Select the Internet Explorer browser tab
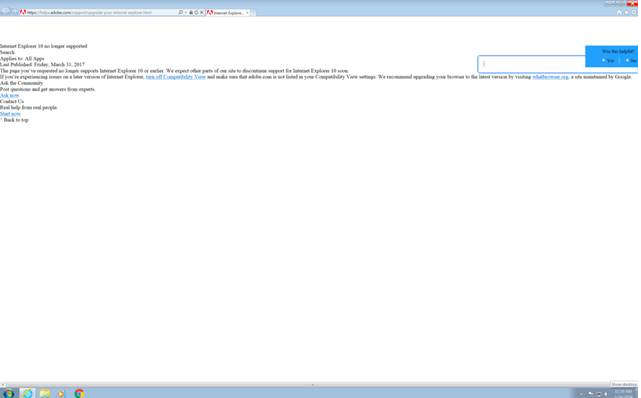 tap(228, 13)
